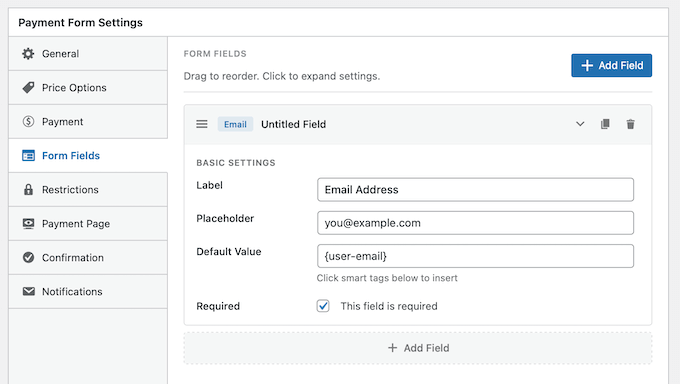680x384 pixels.
Task: Click the Required row label
Action: (x=218, y=306)
